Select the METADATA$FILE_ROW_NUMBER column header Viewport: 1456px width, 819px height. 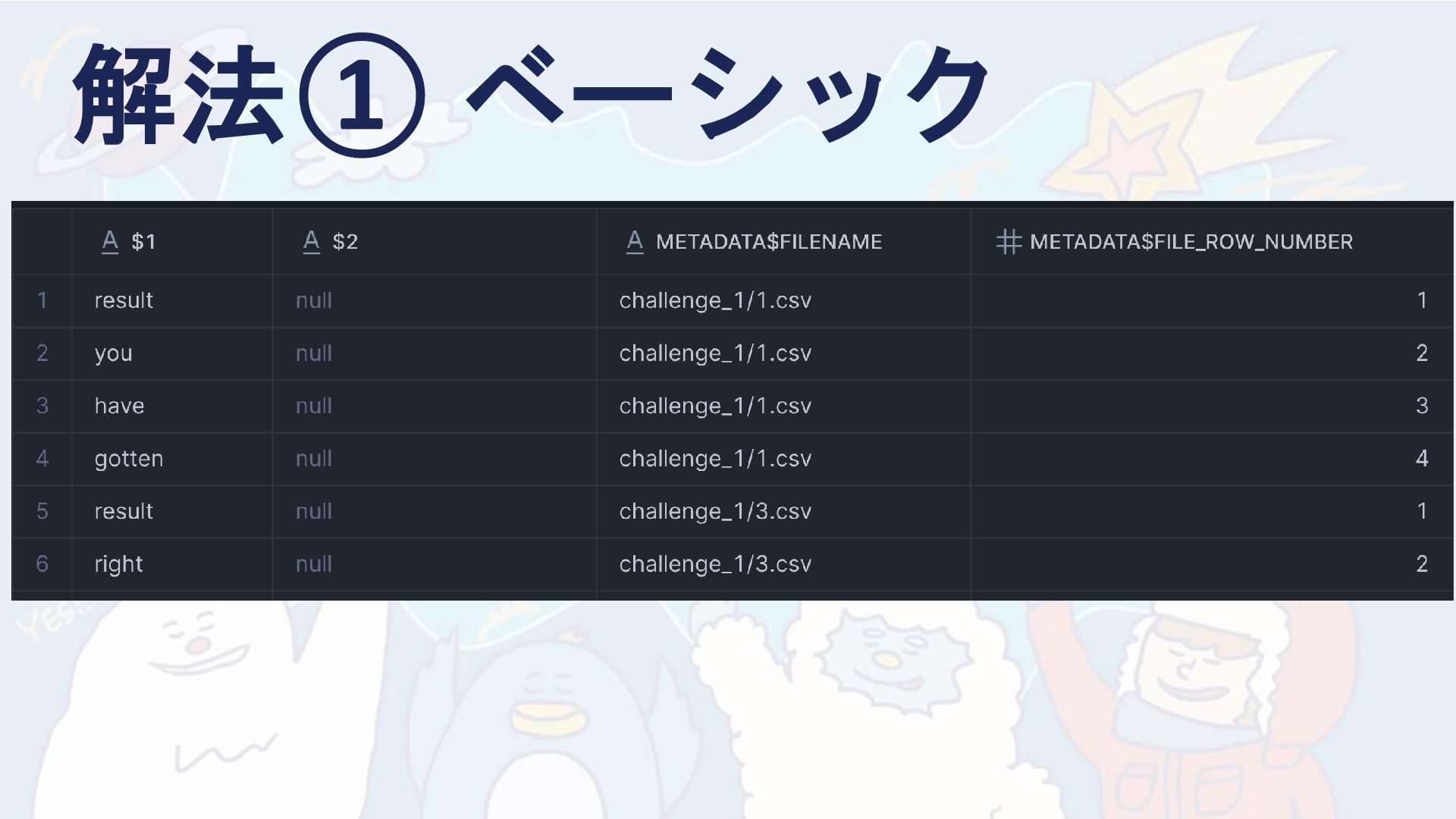[x=1212, y=242]
